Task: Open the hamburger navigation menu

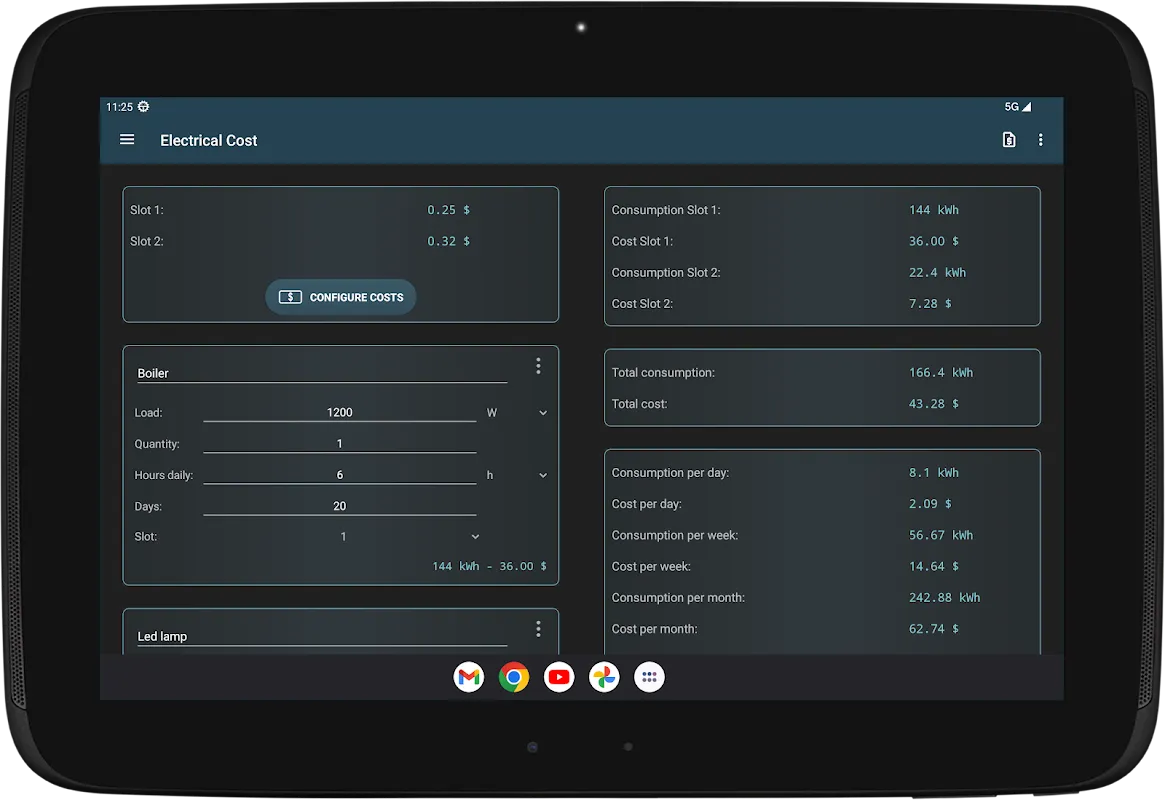Action: point(127,140)
